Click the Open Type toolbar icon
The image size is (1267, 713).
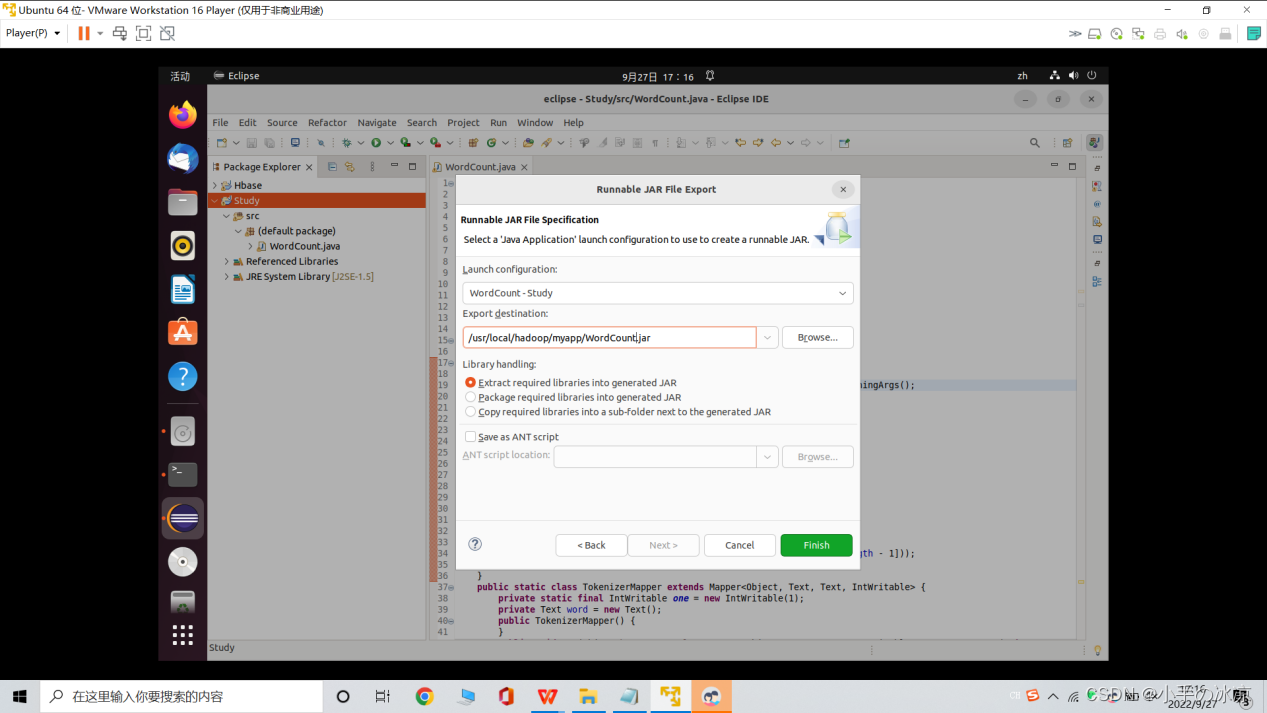click(x=528, y=143)
